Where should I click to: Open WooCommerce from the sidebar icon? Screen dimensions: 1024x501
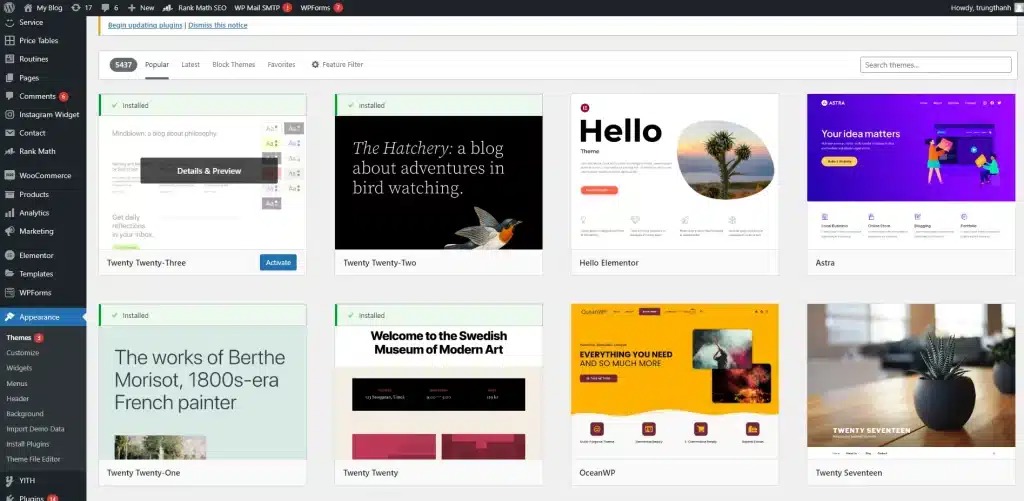[x=9, y=175]
